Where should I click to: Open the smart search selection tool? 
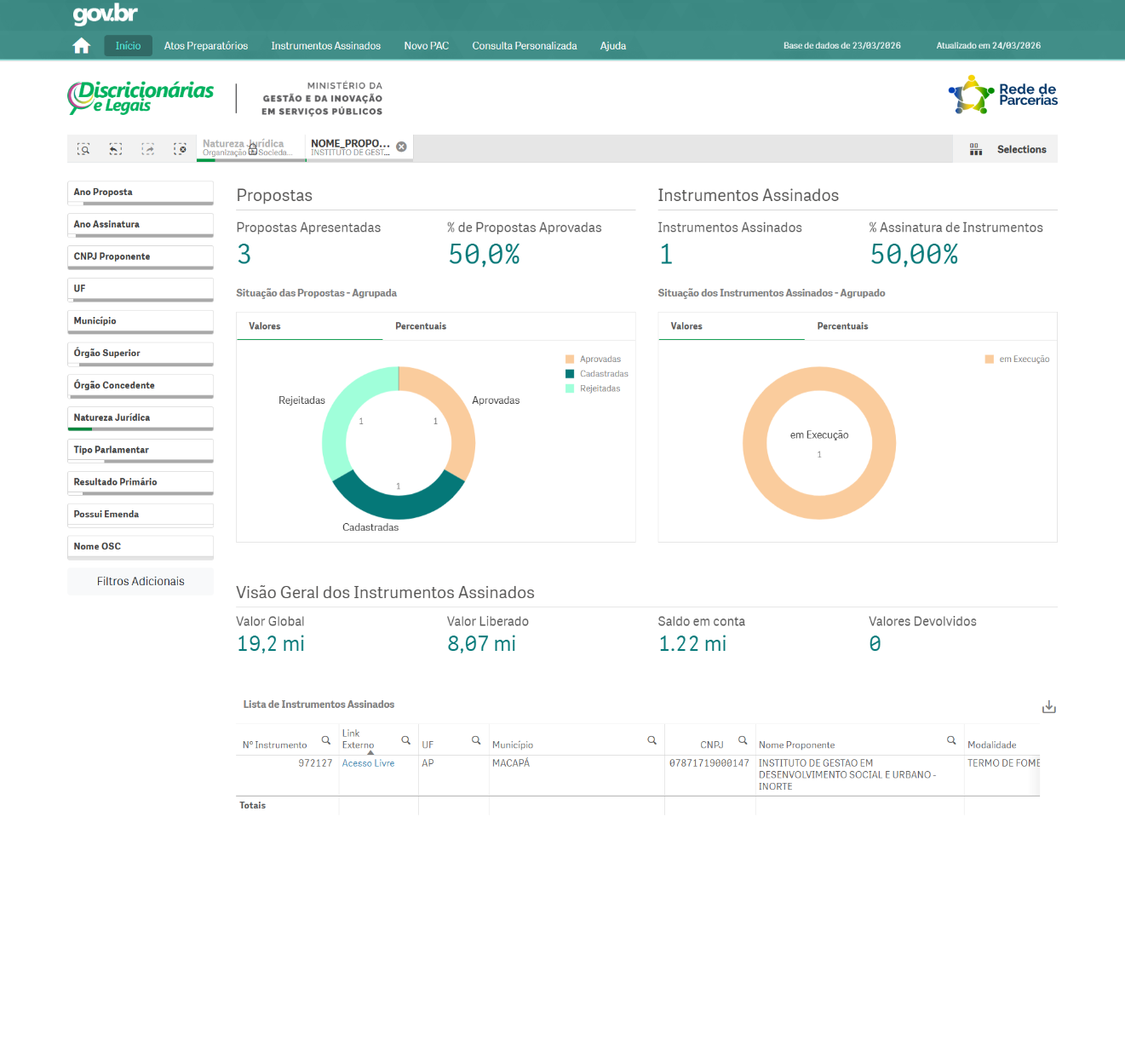pos(83,149)
